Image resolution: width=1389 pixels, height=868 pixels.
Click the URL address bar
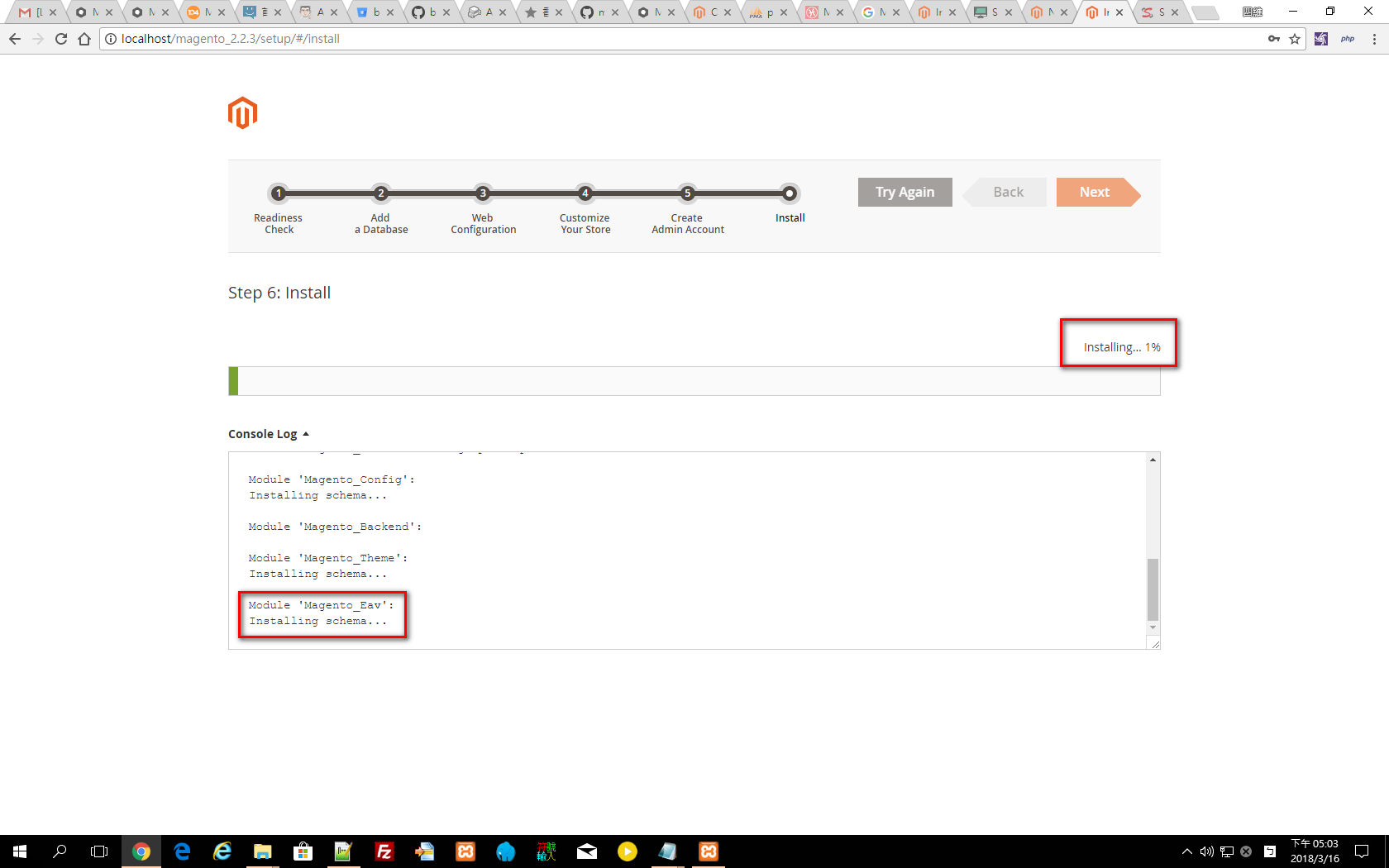pos(661,39)
